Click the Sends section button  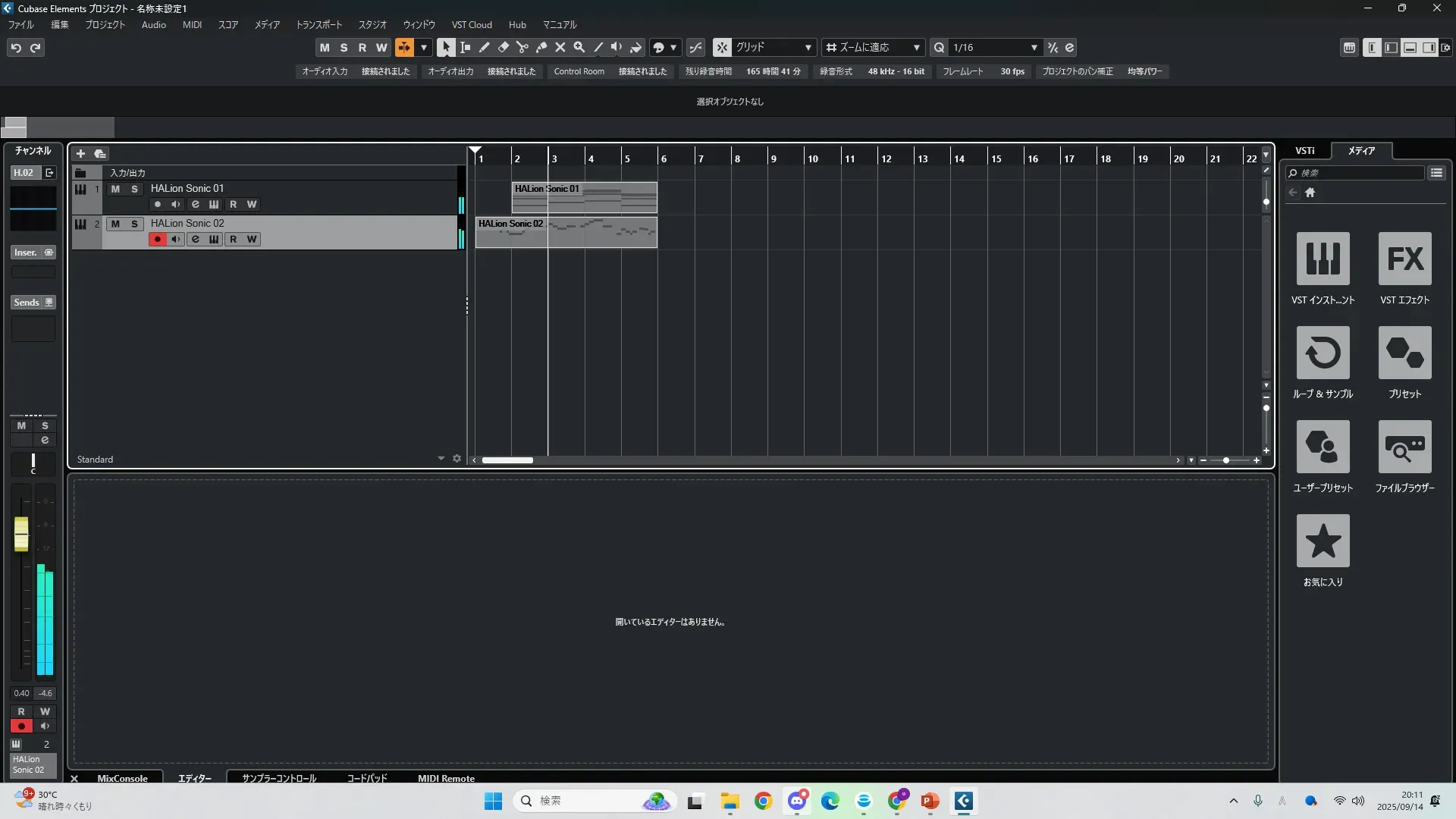(x=27, y=302)
